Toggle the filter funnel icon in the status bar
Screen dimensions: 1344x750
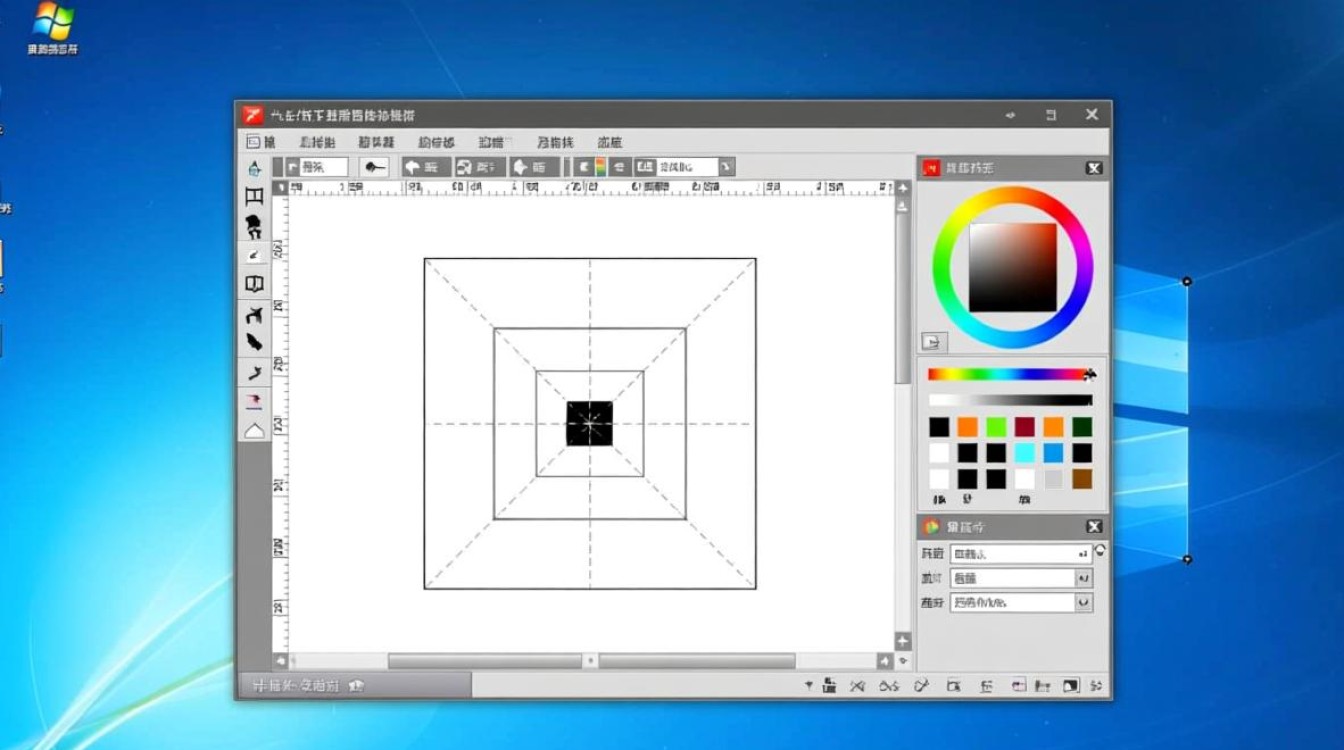(x=807, y=687)
